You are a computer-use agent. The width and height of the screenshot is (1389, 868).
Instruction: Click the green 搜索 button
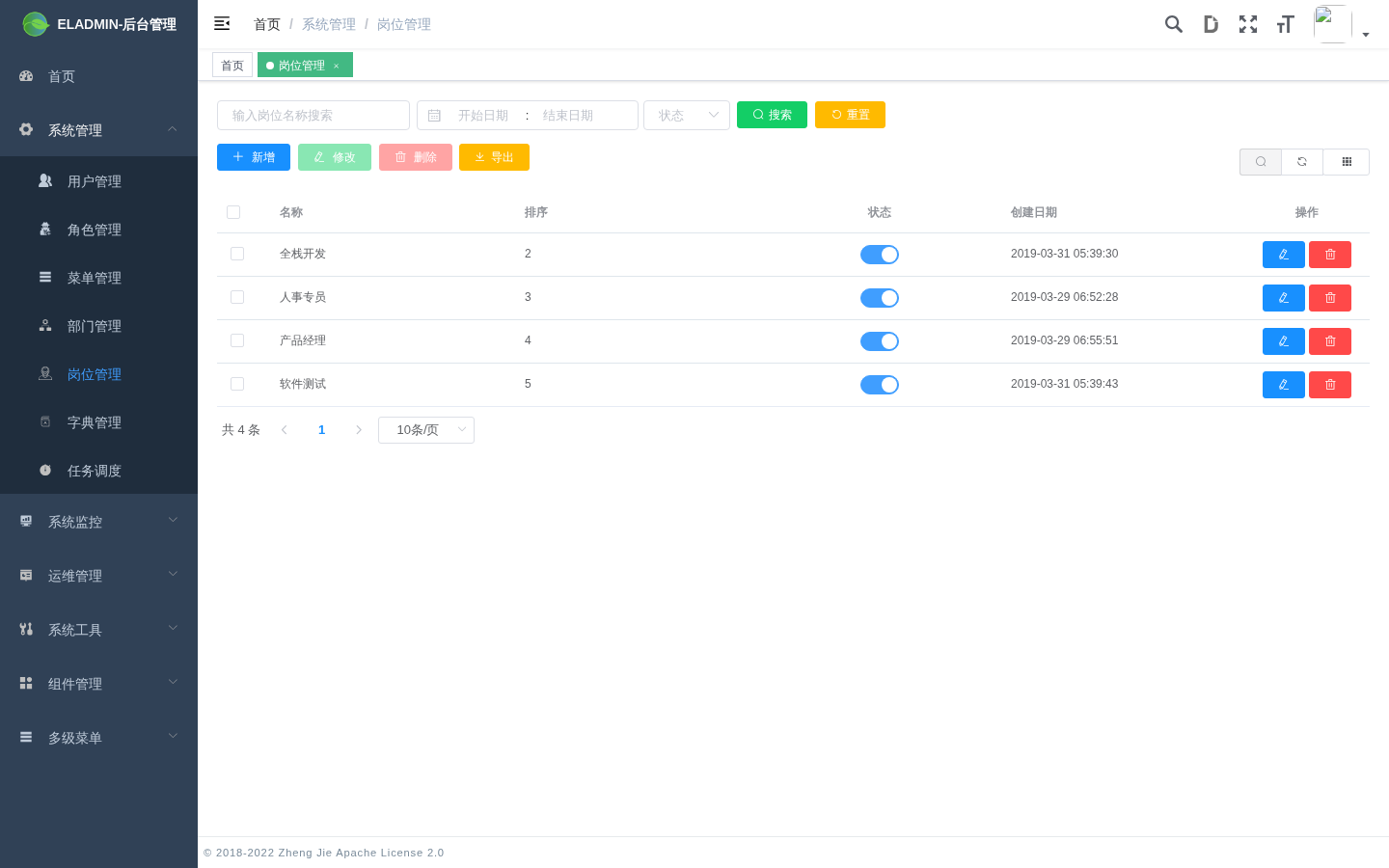pos(772,115)
